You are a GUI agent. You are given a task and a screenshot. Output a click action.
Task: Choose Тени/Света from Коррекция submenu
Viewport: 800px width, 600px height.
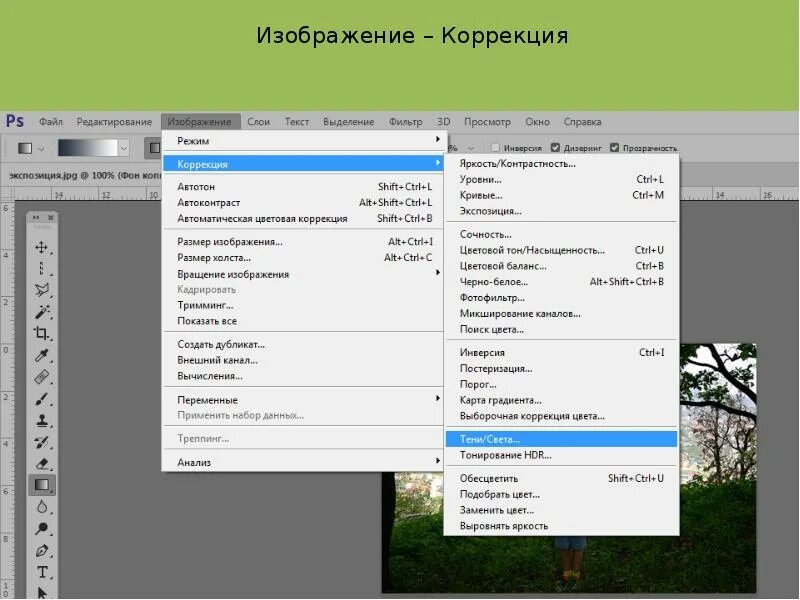click(561, 439)
